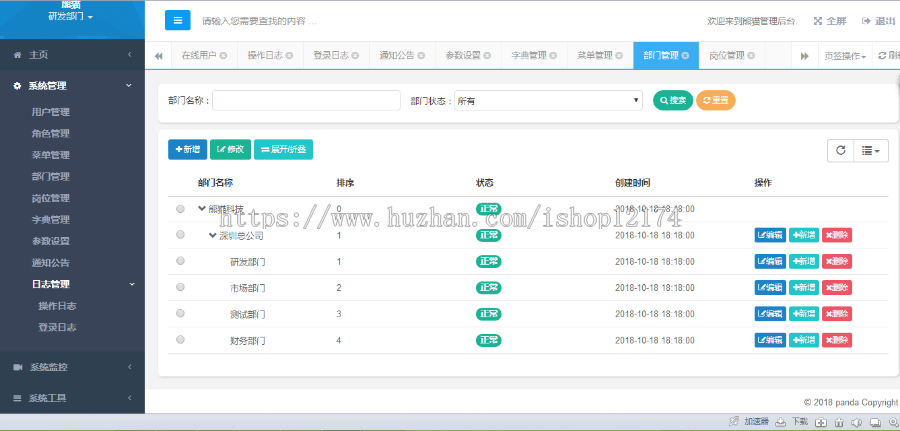Image resolution: width=900 pixels, height=431 pixels.
Task: Close the 部门管理 tab
Action: click(685, 56)
